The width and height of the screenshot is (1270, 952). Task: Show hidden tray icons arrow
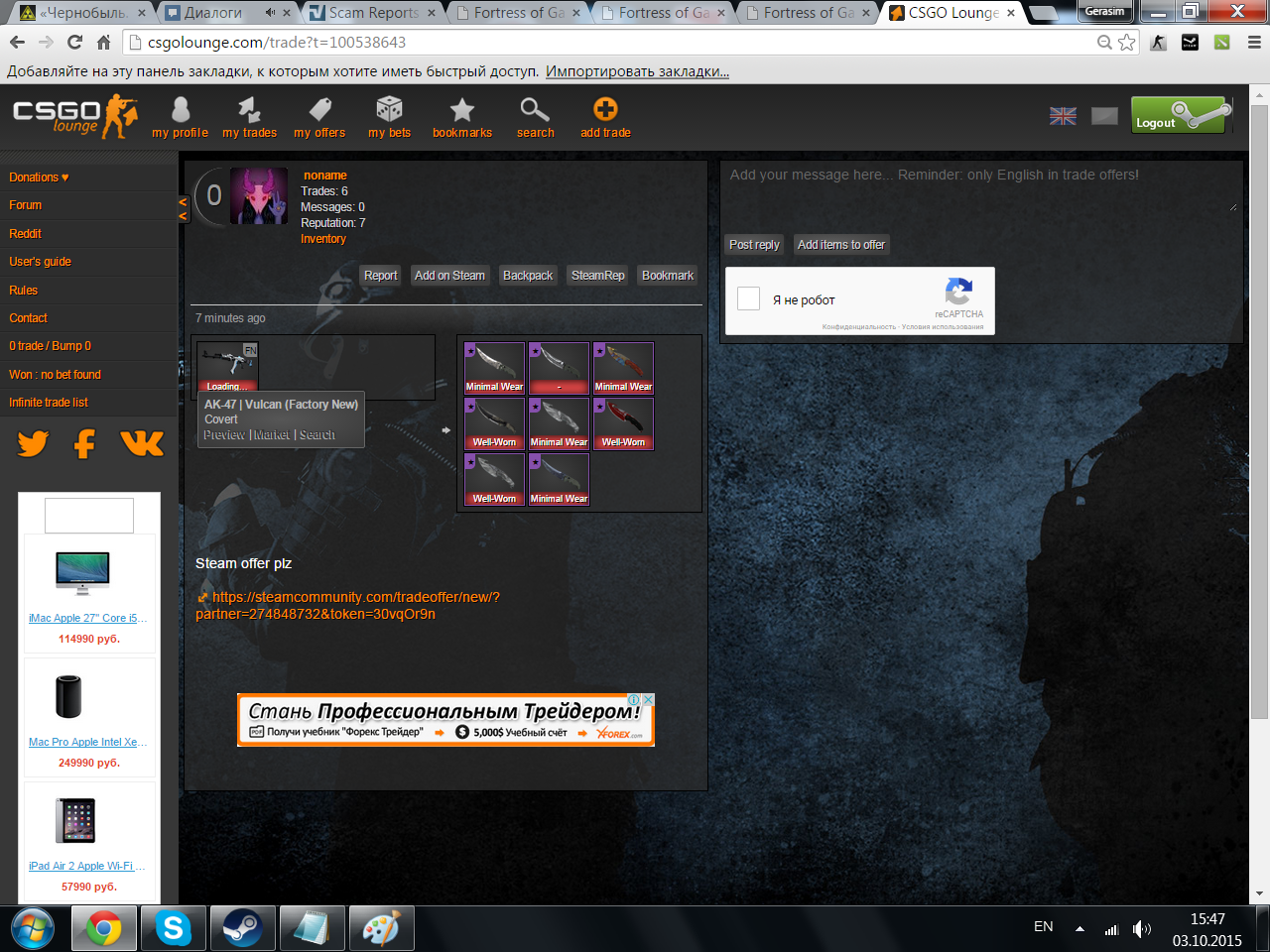1079,929
